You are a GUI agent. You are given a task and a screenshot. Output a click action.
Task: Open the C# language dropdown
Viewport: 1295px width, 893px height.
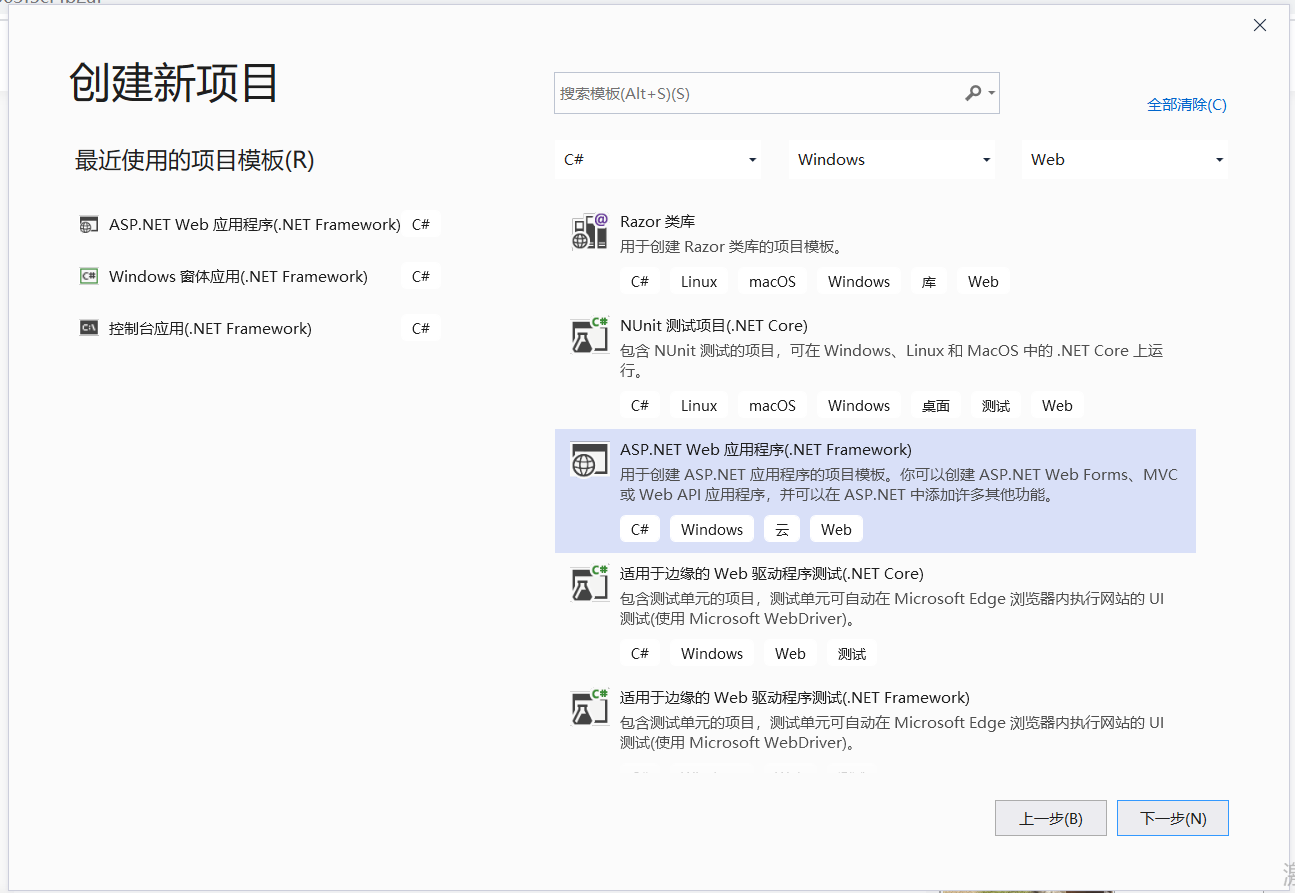tap(657, 159)
